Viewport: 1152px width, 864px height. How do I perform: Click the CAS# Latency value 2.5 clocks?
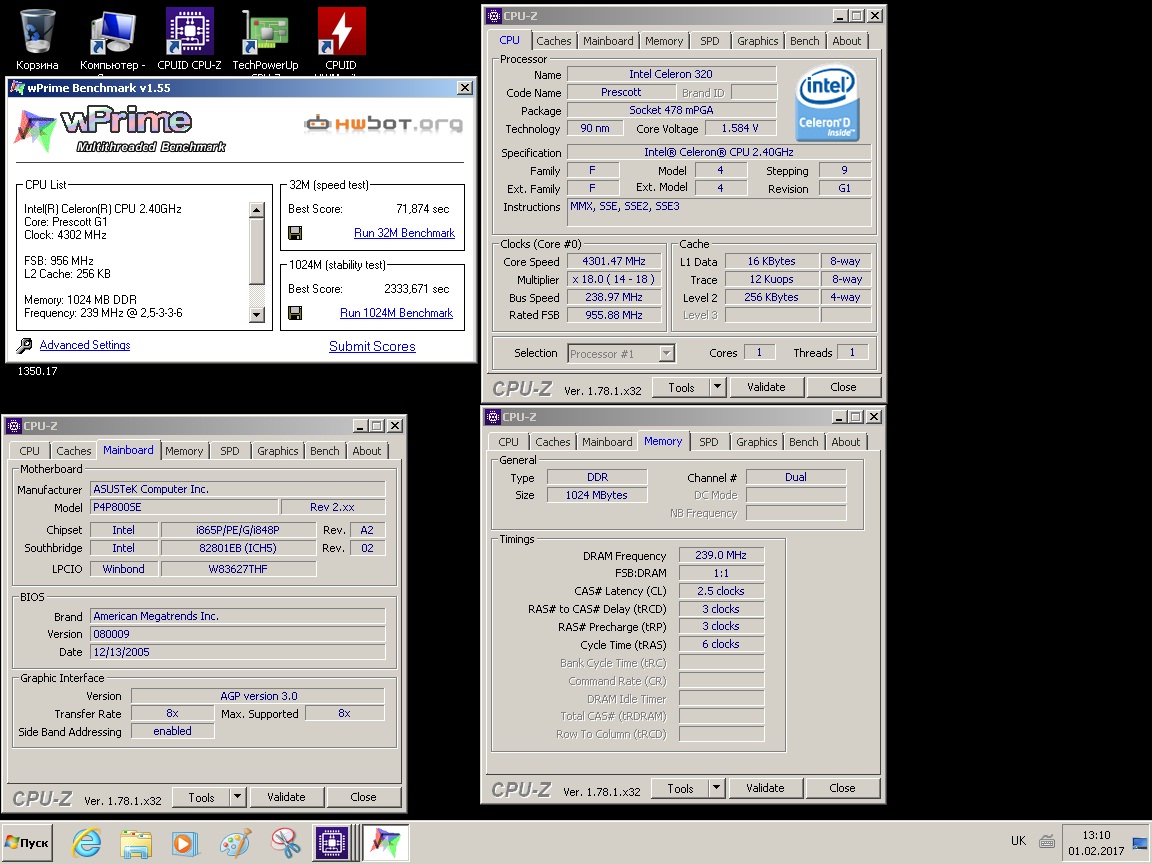click(721, 591)
